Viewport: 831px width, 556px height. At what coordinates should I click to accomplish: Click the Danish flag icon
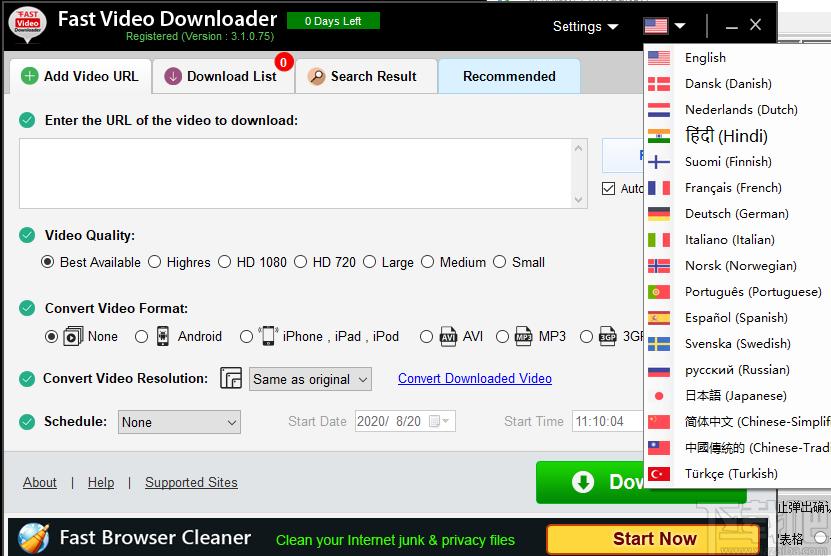click(659, 84)
